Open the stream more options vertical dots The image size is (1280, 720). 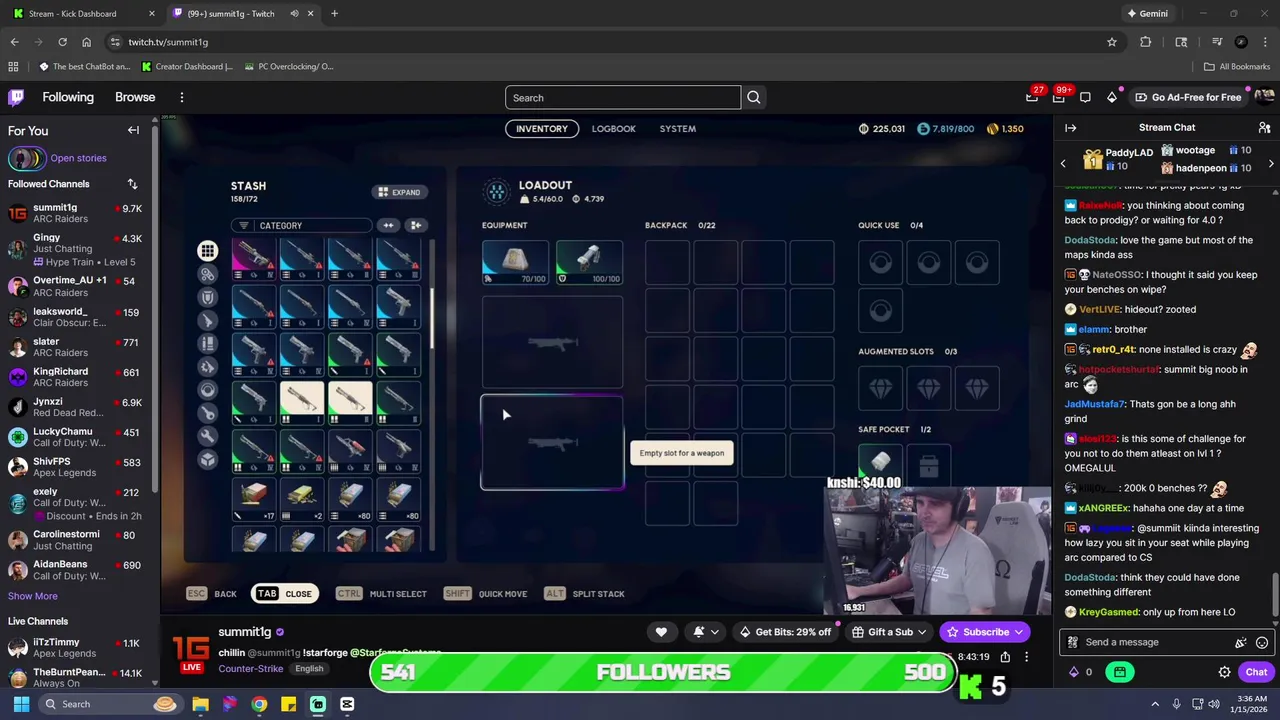coord(1026,657)
